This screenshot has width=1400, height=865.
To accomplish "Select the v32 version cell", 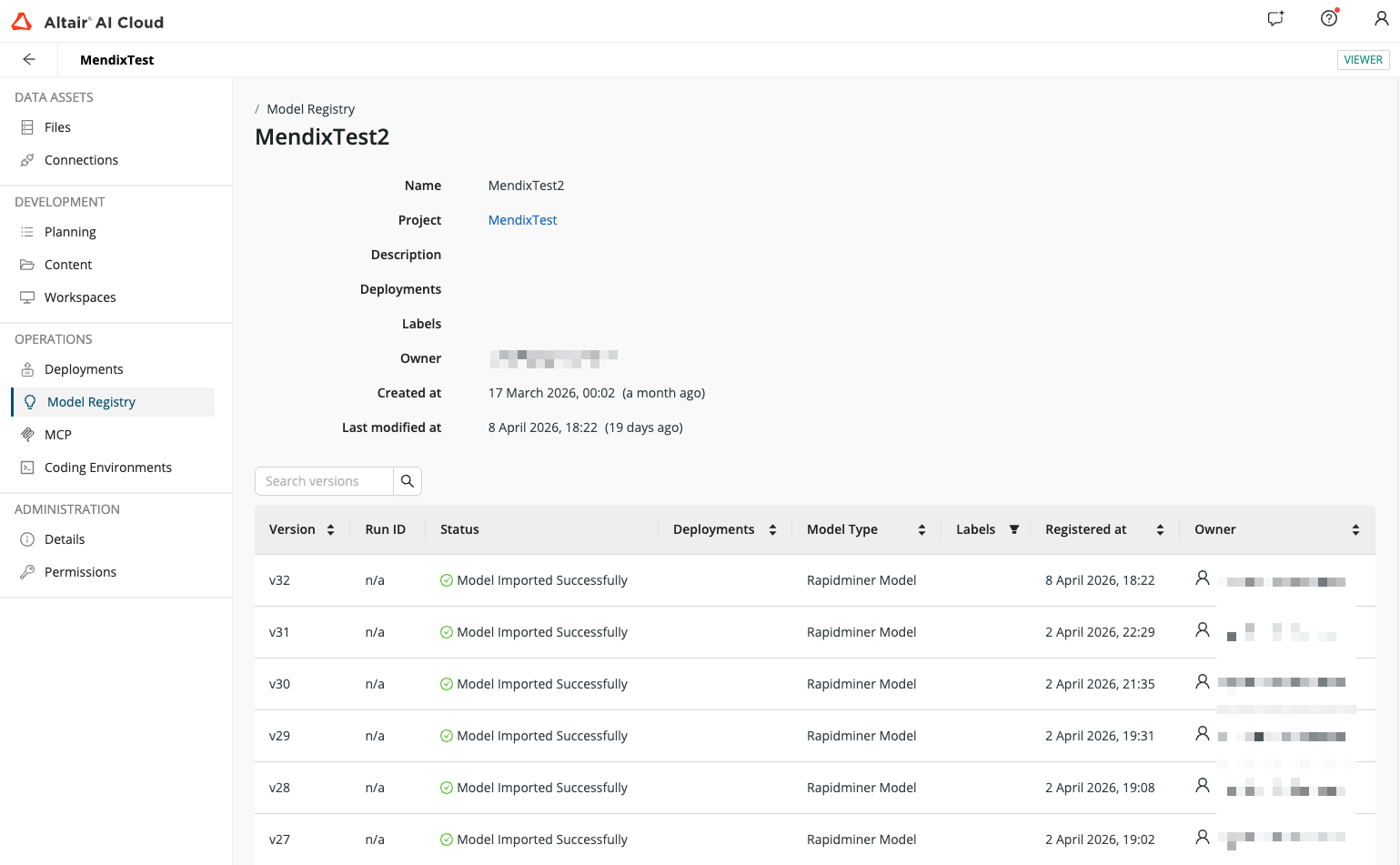I will [279, 580].
